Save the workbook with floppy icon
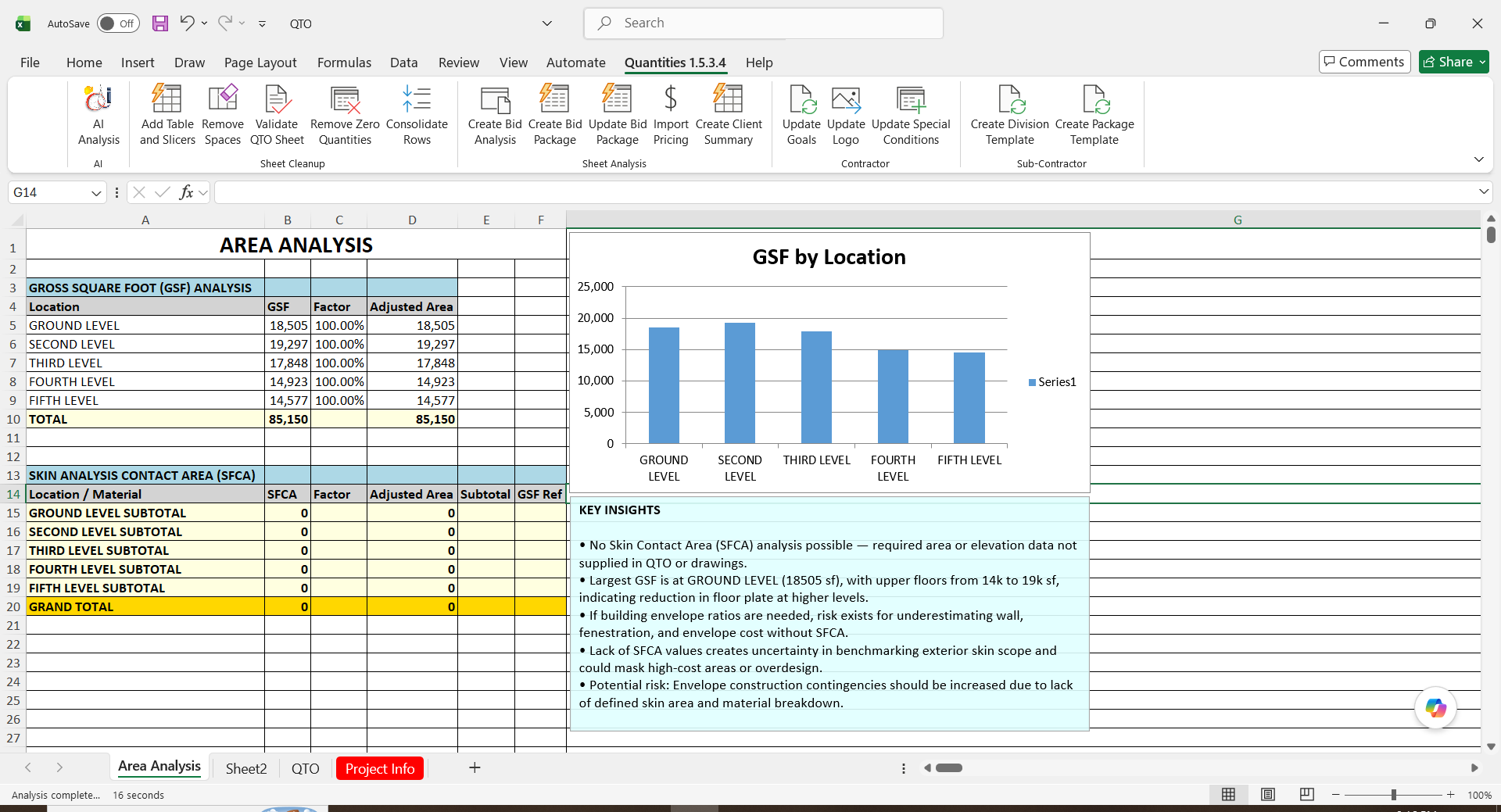Screen dimensions: 1501x812 click(160, 23)
